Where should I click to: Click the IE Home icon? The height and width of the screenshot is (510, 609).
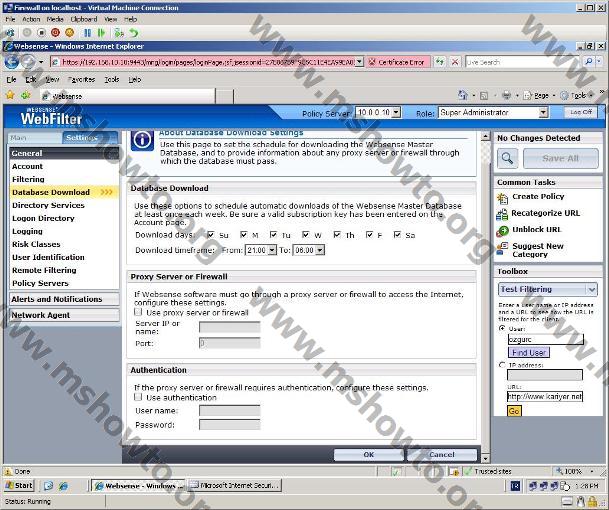pyautogui.click(x=462, y=95)
